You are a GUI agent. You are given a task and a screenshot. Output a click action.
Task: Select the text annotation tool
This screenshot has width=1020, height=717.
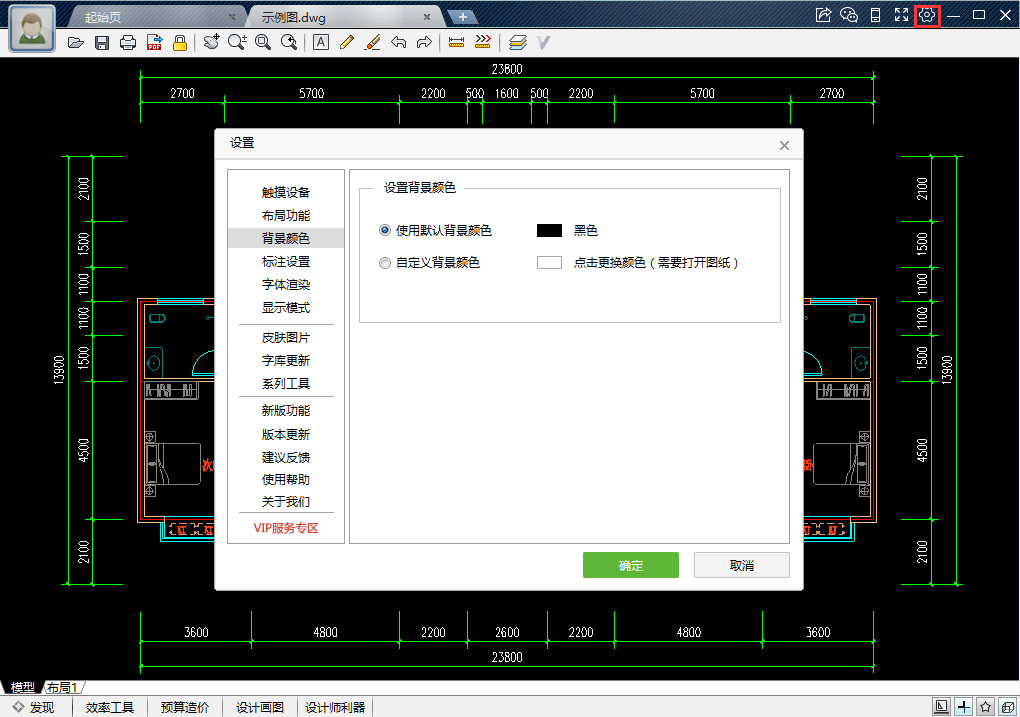click(321, 42)
